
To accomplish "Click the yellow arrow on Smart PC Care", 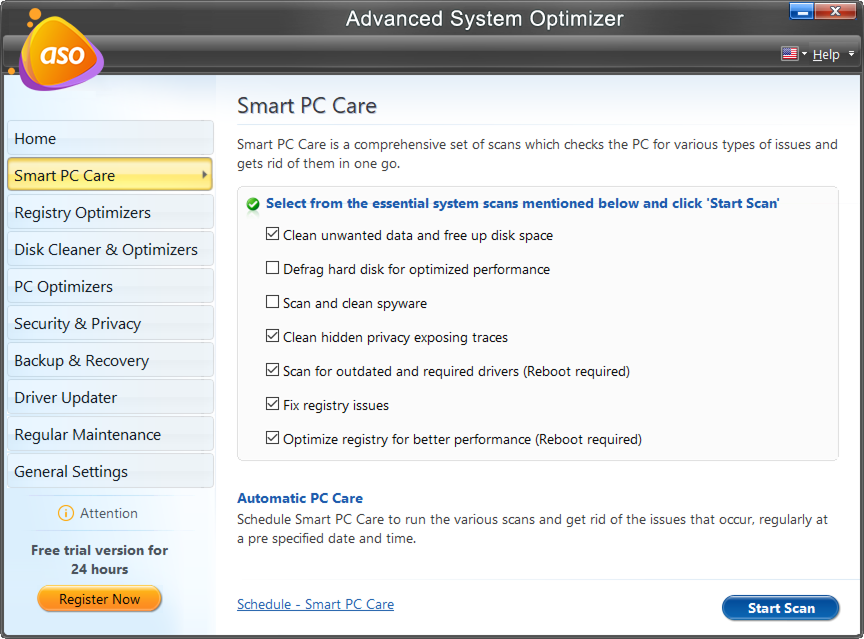I will 205,174.
